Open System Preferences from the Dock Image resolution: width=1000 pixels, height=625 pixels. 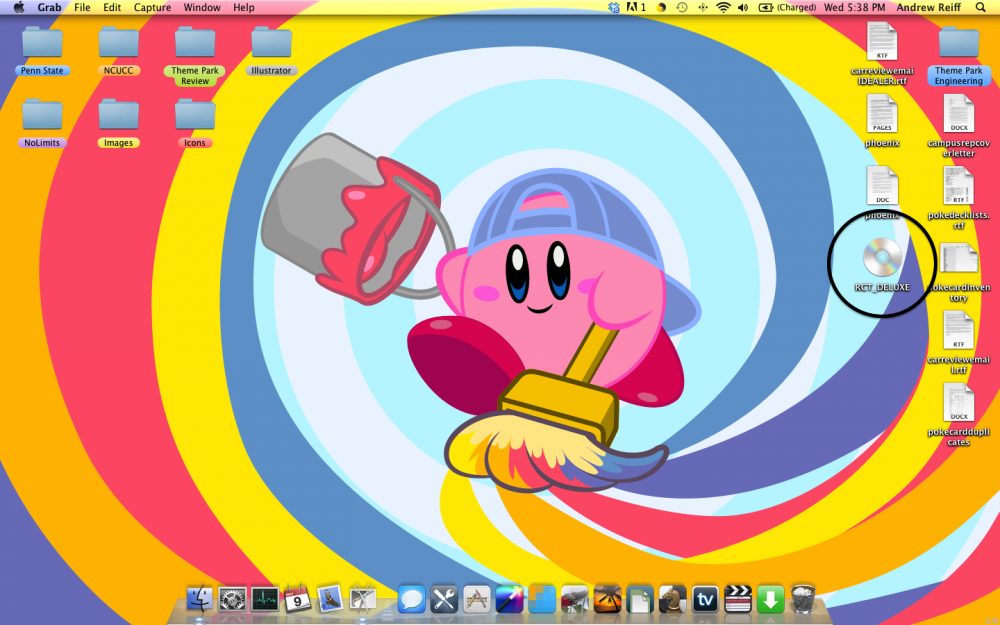232,600
